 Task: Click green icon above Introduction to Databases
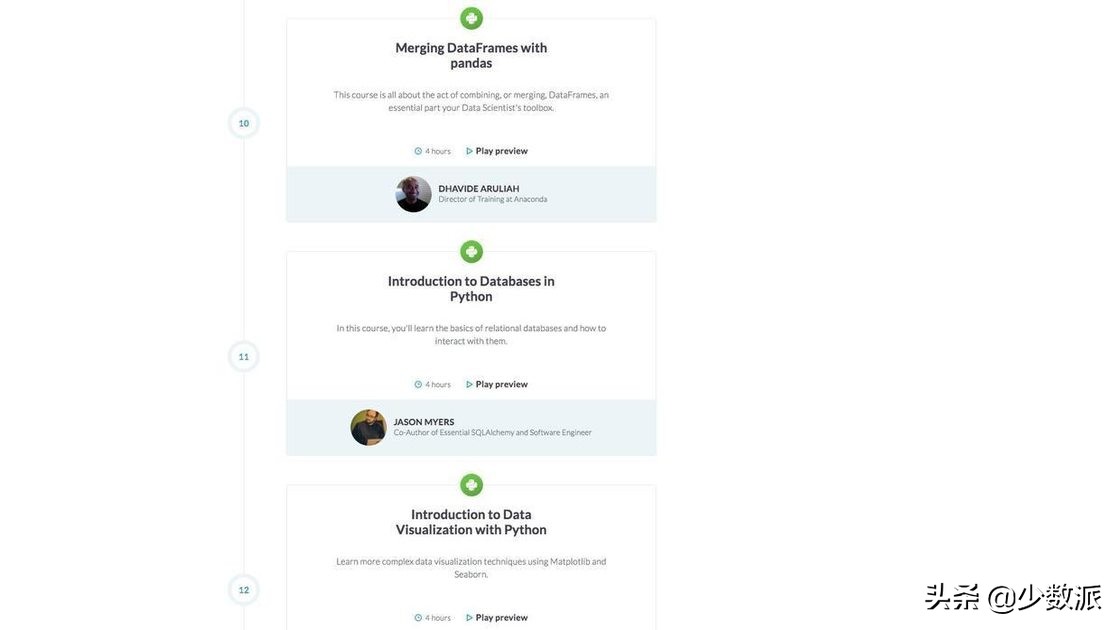pyautogui.click(x=471, y=252)
